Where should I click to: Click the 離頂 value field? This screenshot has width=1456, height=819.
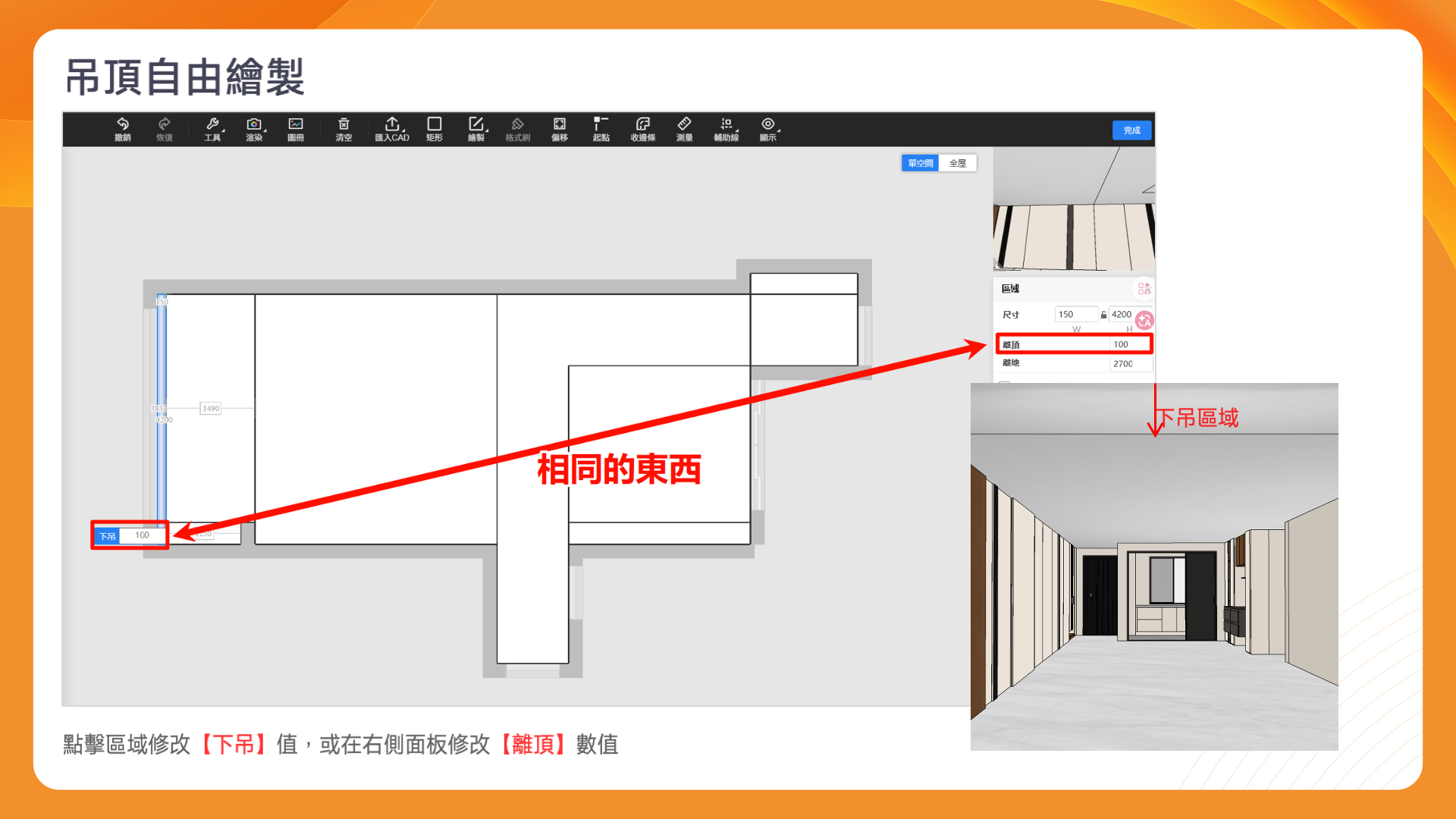coord(1128,344)
